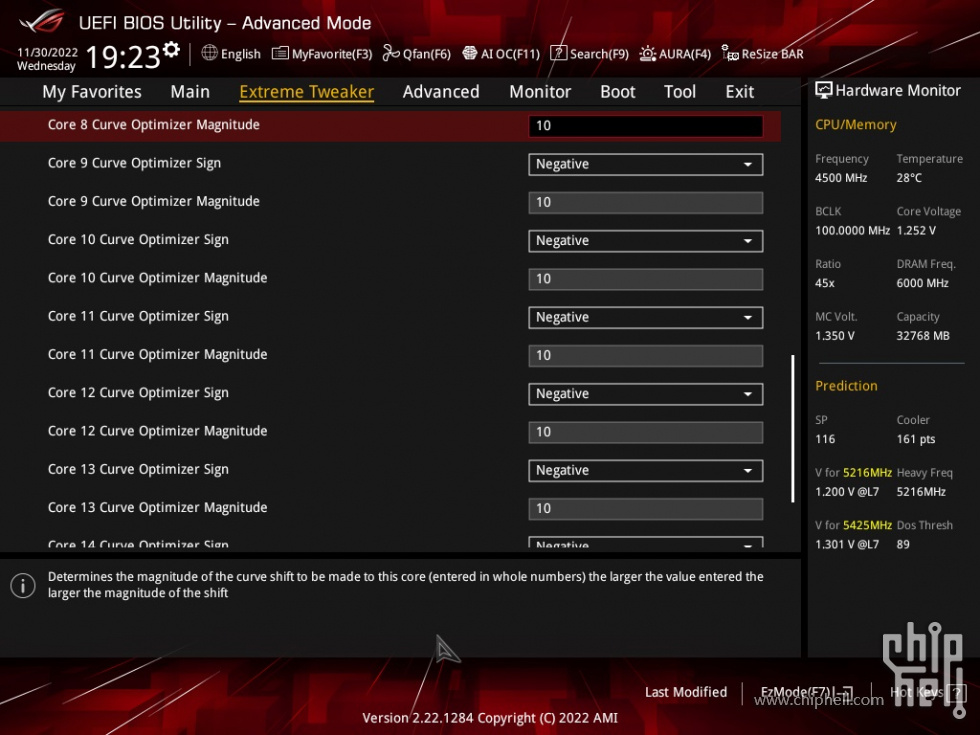Image resolution: width=980 pixels, height=735 pixels.
Task: Expand Core 10 Curve Optimizer Sign dropdown
Action: pos(646,241)
